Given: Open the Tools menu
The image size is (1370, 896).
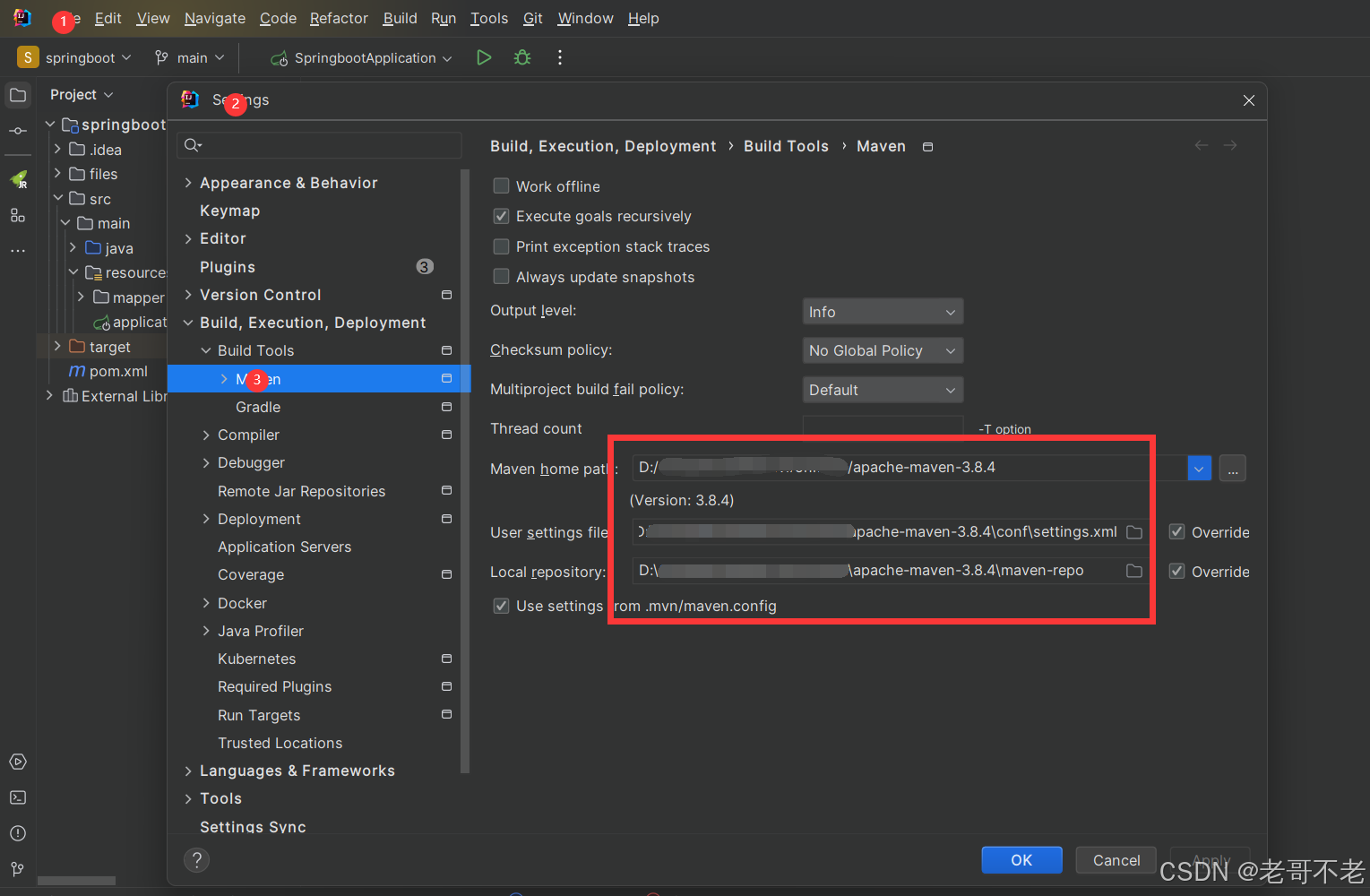Looking at the screenshot, I should click(489, 18).
